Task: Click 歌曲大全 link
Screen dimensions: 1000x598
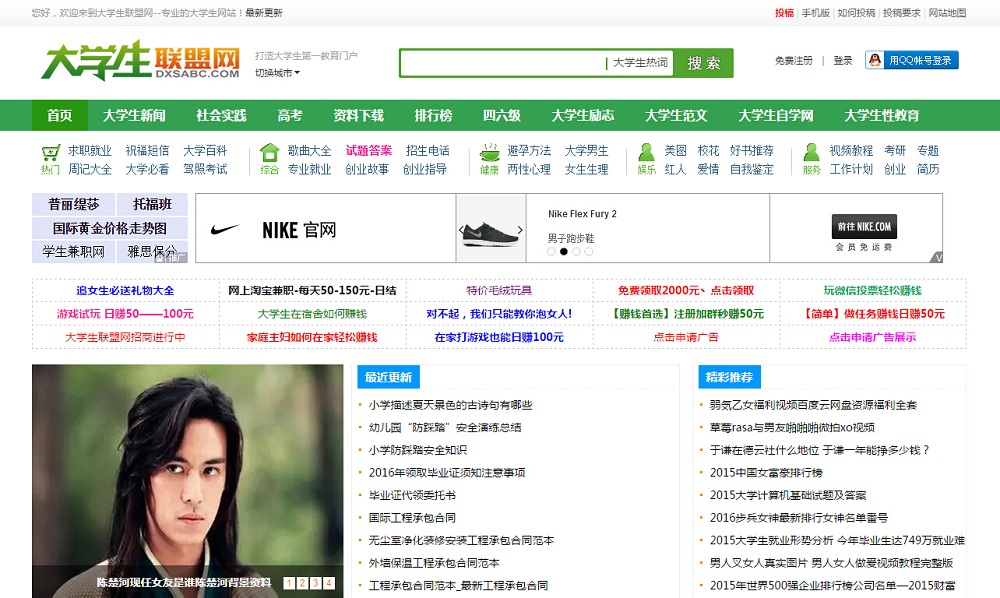Action: click(x=309, y=150)
